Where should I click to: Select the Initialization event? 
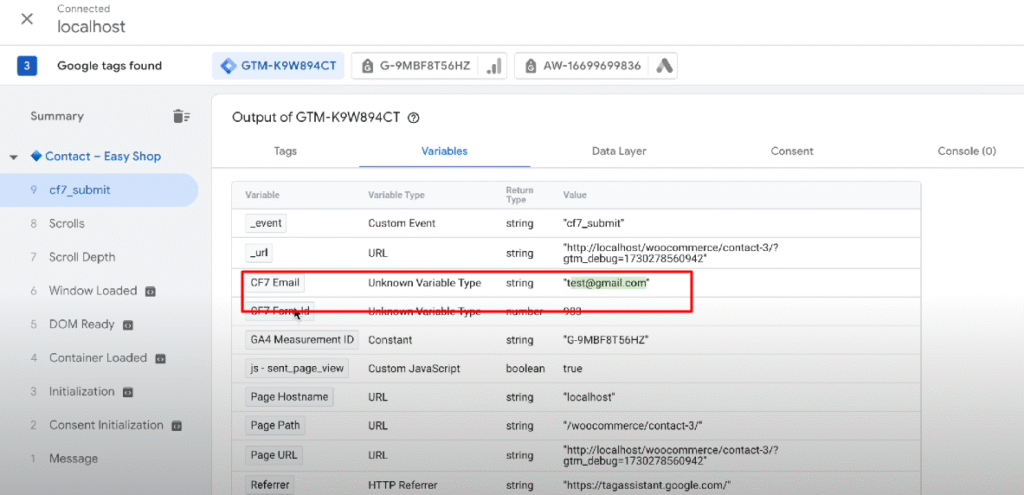click(82, 392)
